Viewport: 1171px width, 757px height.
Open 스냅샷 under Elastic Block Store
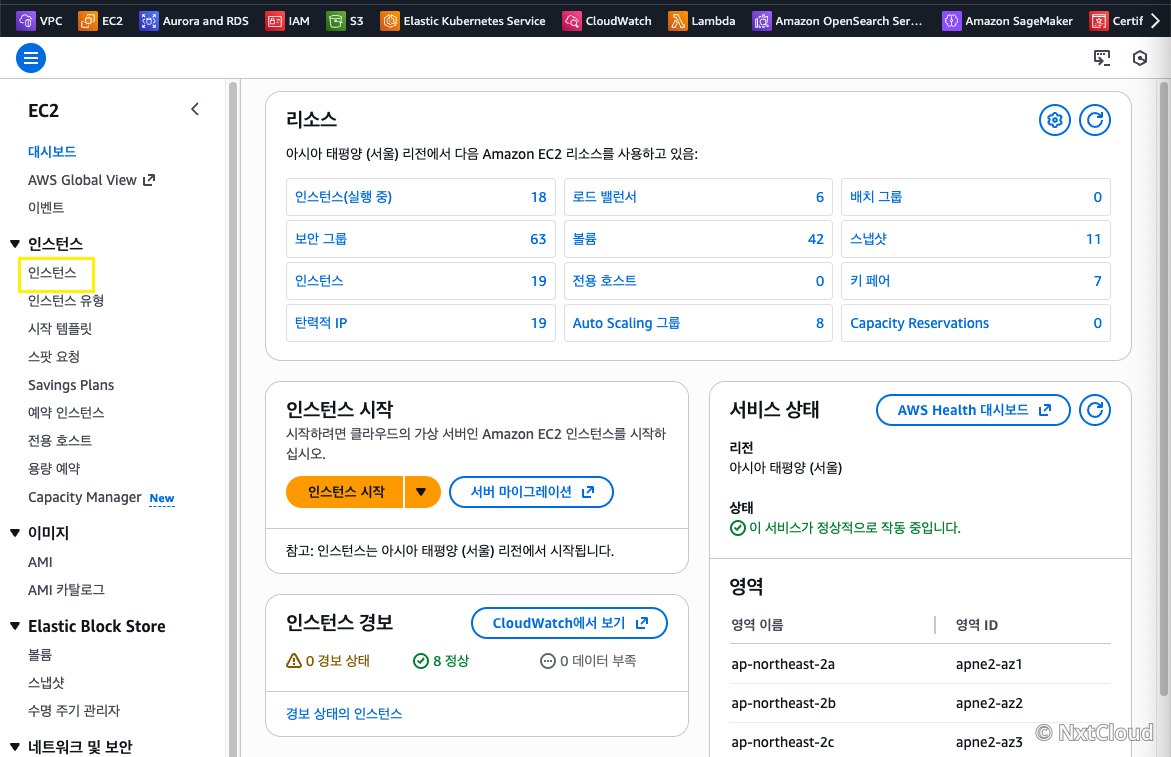46,682
